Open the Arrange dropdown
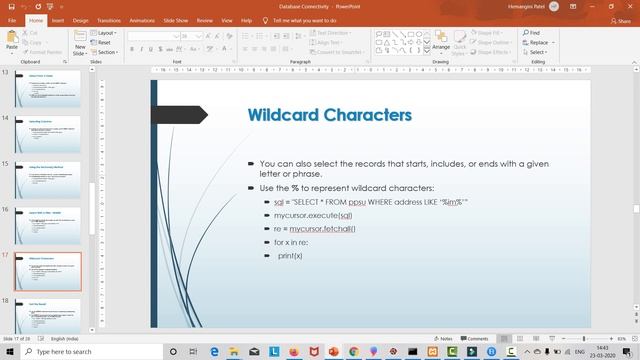Viewport: 640px width, 360px height. coord(441,43)
